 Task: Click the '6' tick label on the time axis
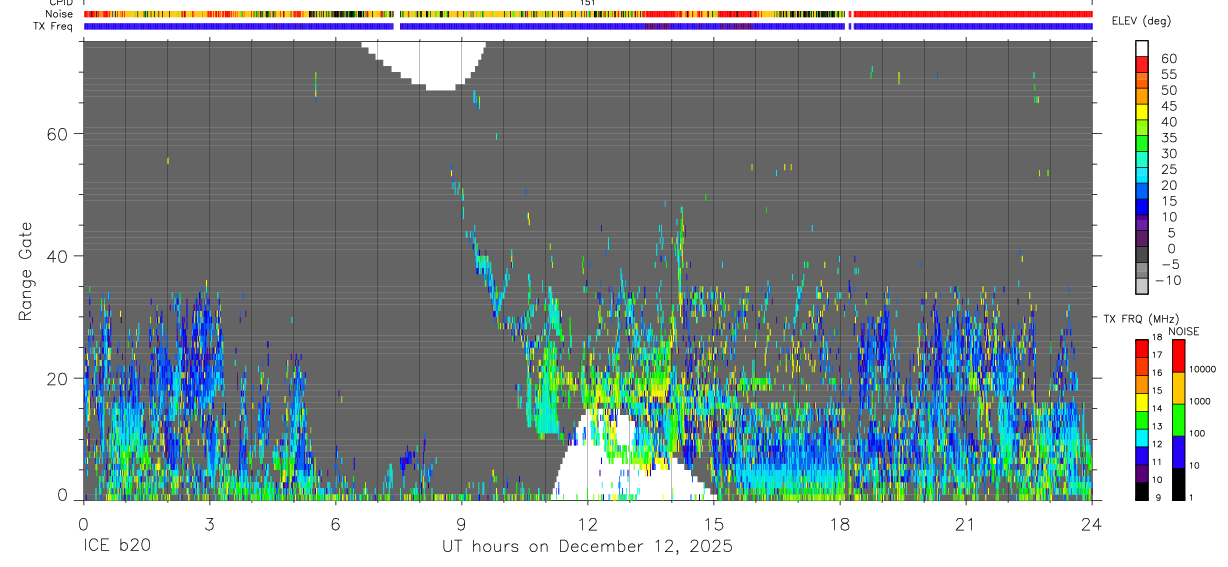point(335,524)
